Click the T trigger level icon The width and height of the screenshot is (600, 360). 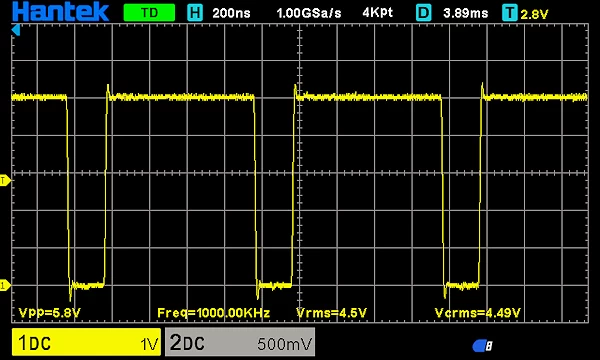[x=510, y=13]
